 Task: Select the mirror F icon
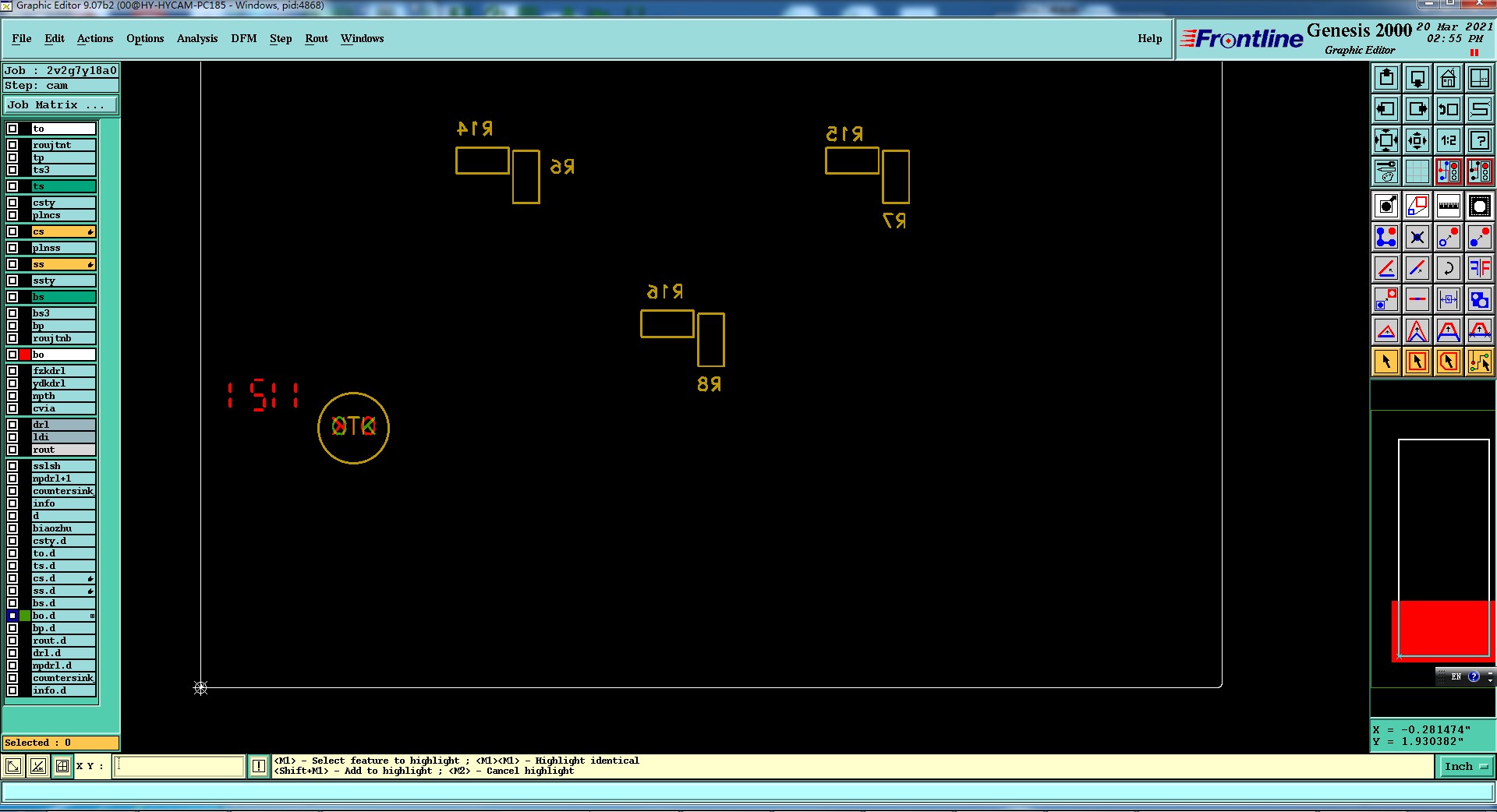pyautogui.click(x=1480, y=269)
